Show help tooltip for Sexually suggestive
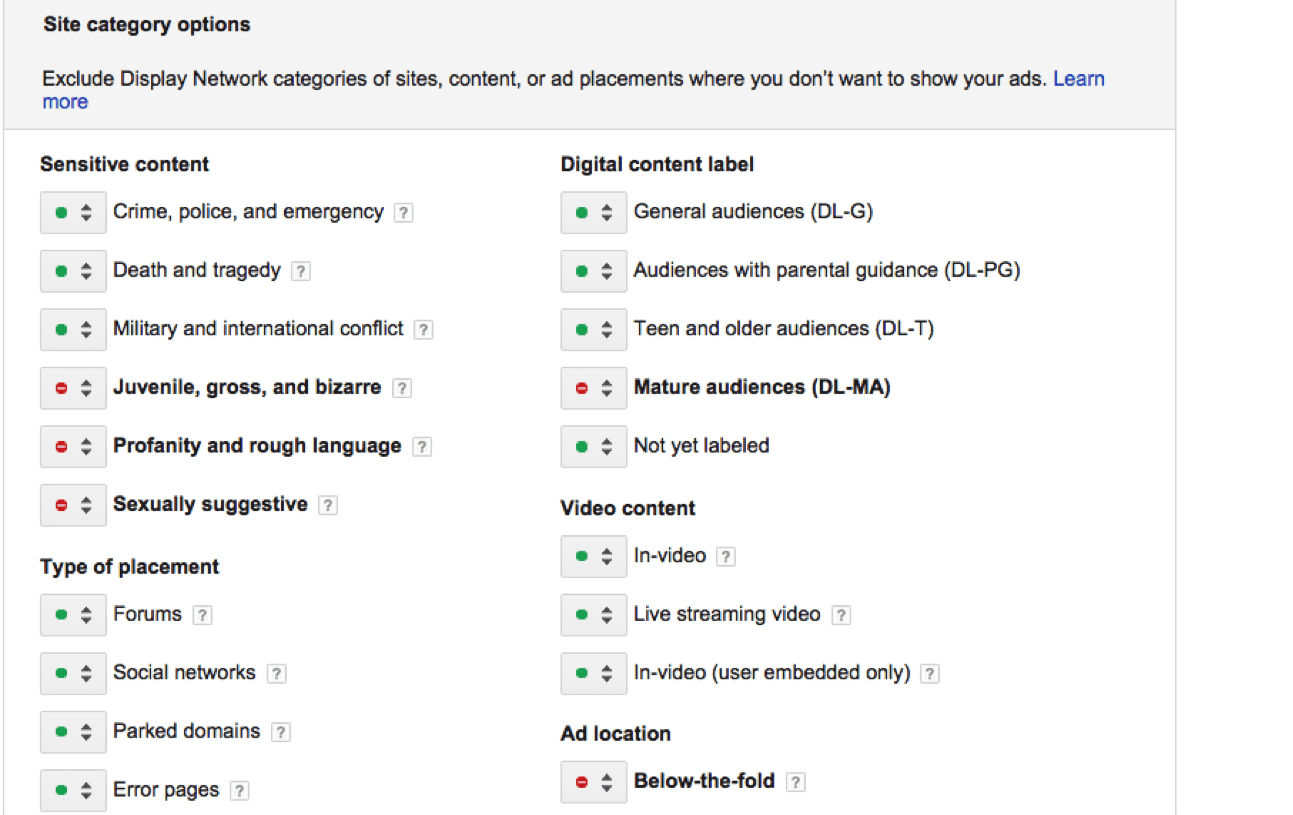This screenshot has height=815, width=1293. pyautogui.click(x=327, y=506)
